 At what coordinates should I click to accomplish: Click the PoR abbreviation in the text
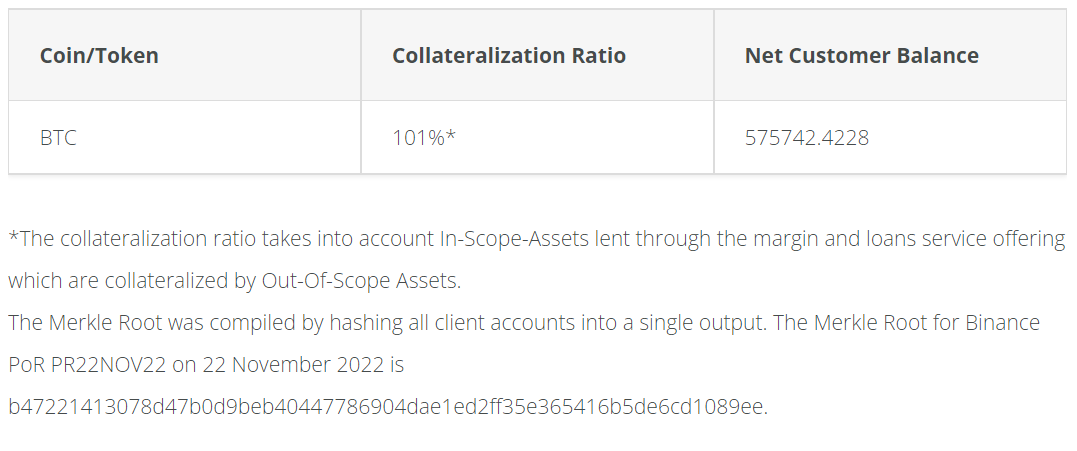27,365
